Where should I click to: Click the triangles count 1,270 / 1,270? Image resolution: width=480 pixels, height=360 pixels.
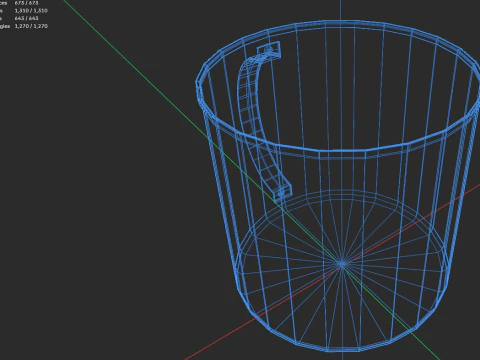click(x=31, y=26)
